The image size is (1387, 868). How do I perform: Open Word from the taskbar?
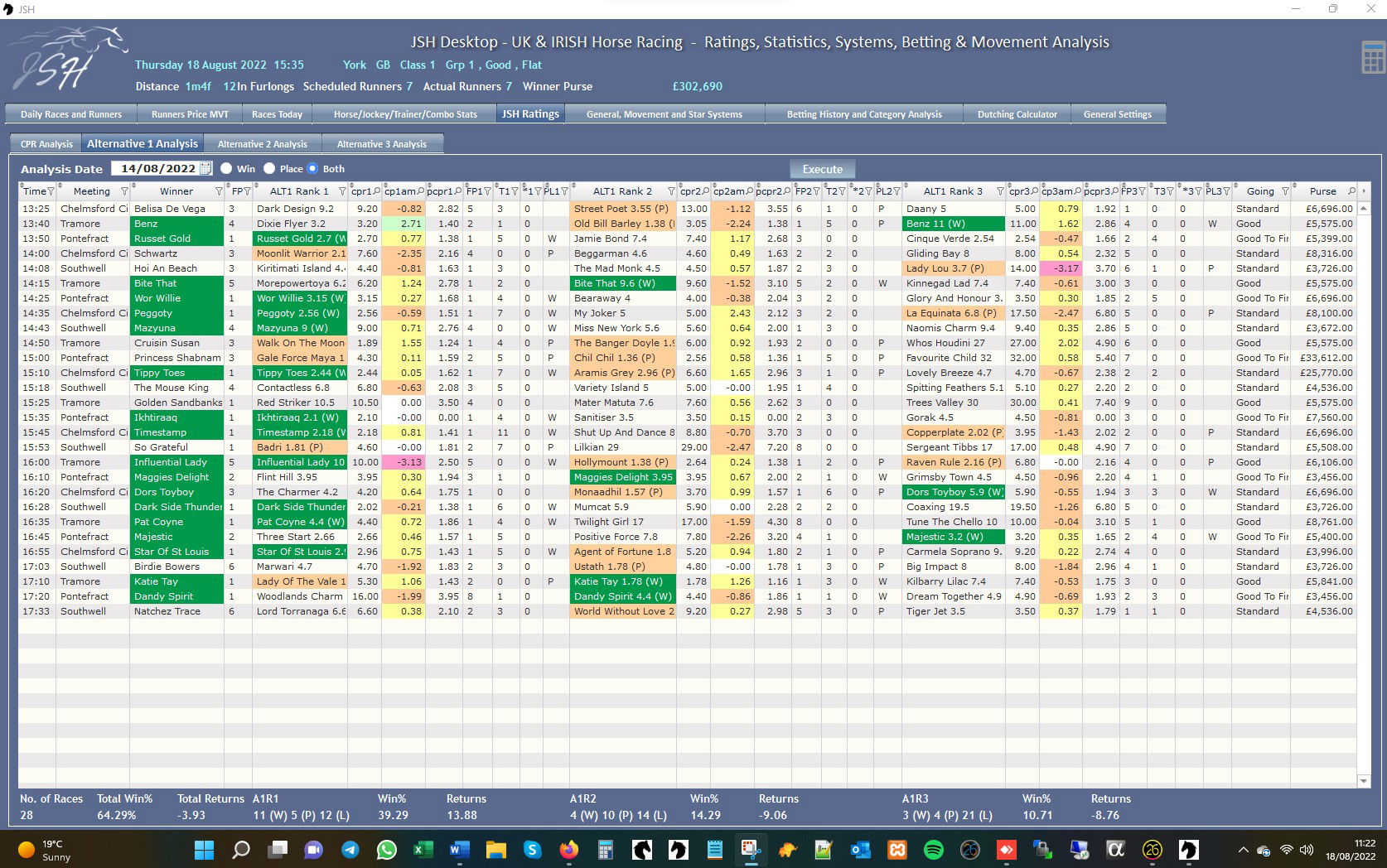coord(459,850)
